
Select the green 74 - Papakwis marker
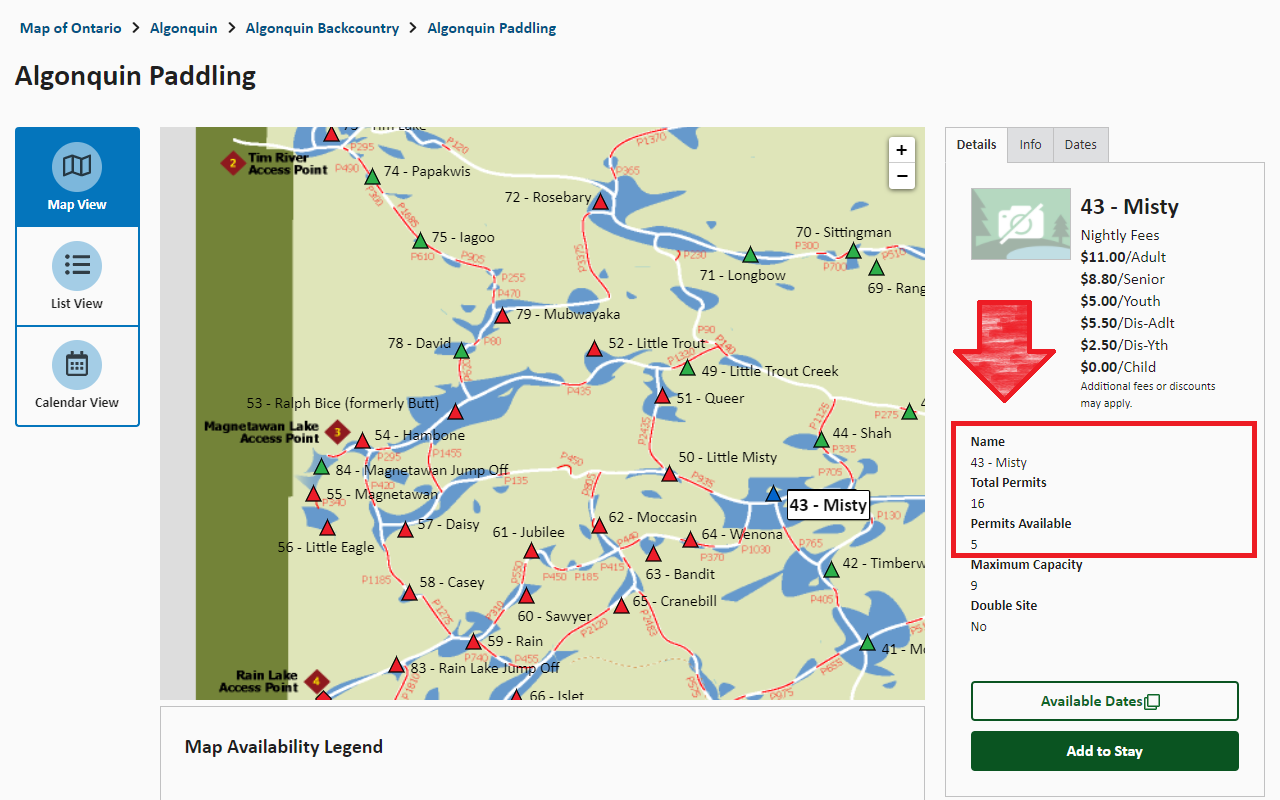tap(372, 176)
